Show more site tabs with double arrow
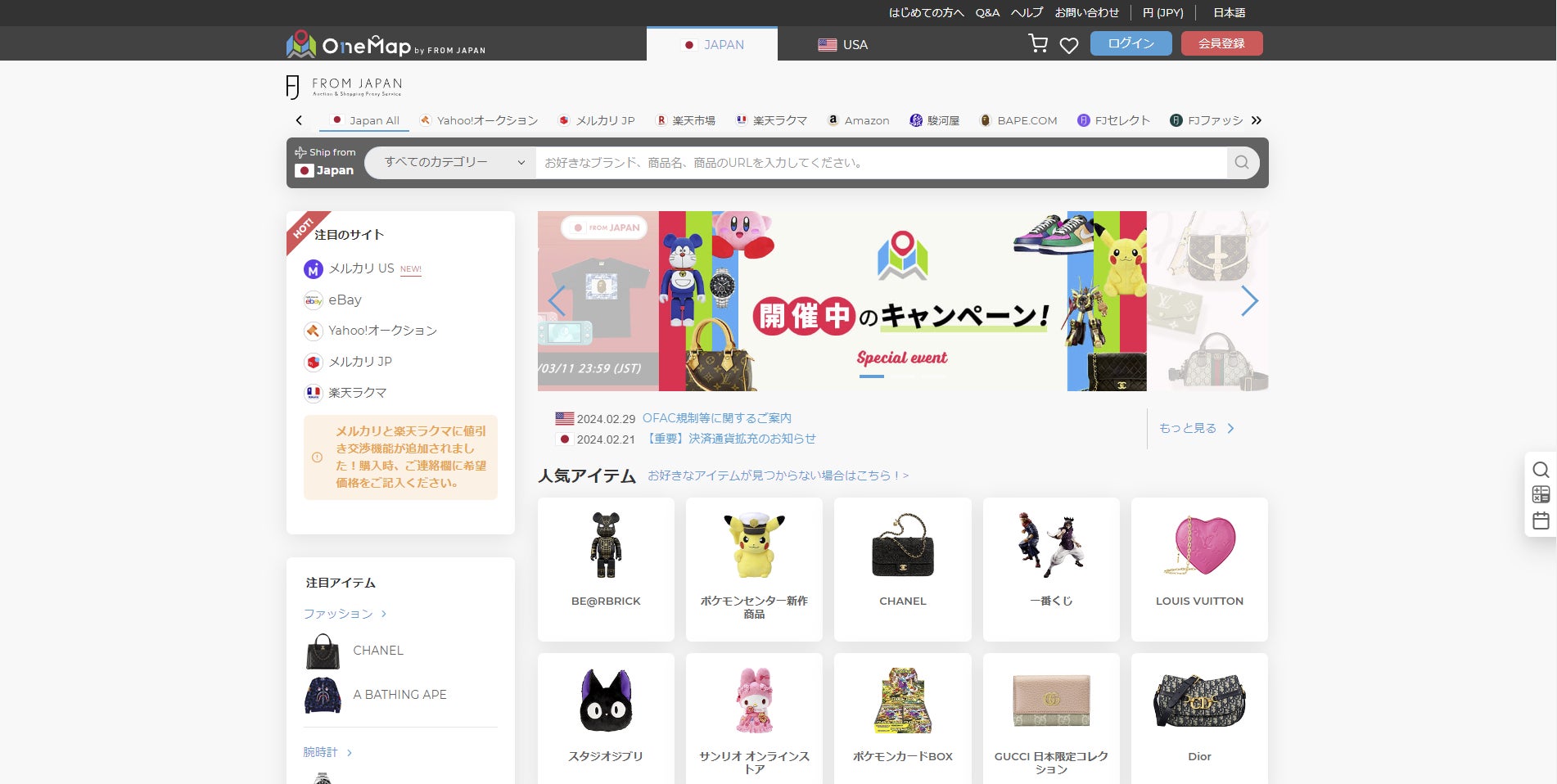The width and height of the screenshot is (1557, 784). [1257, 120]
